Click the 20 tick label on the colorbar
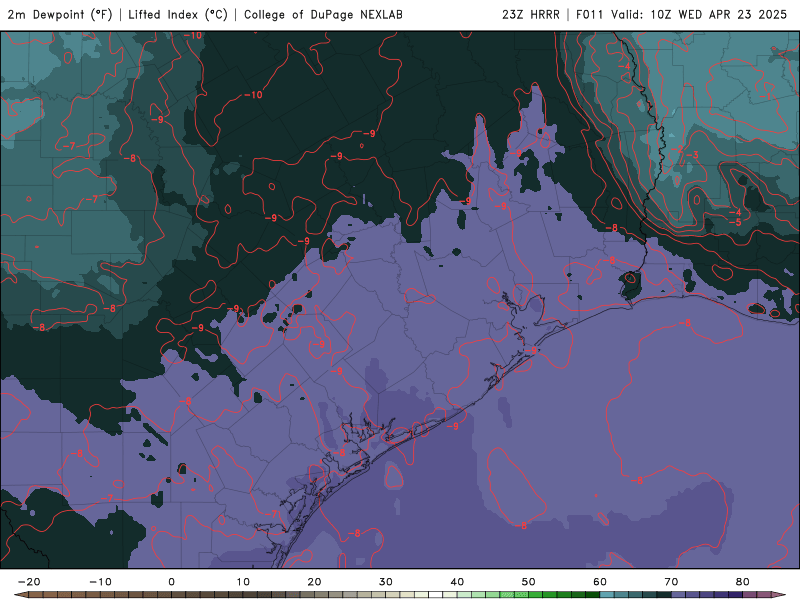 pos(314,582)
